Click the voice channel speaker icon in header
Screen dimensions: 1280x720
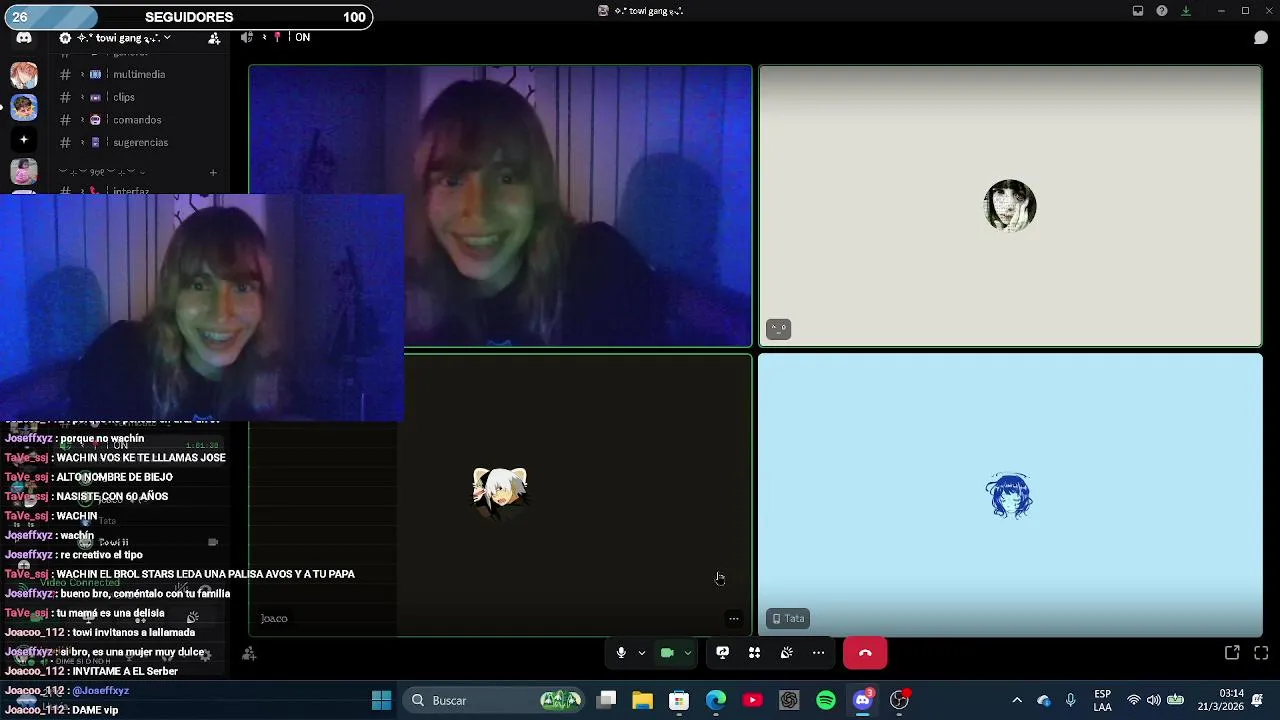click(247, 38)
